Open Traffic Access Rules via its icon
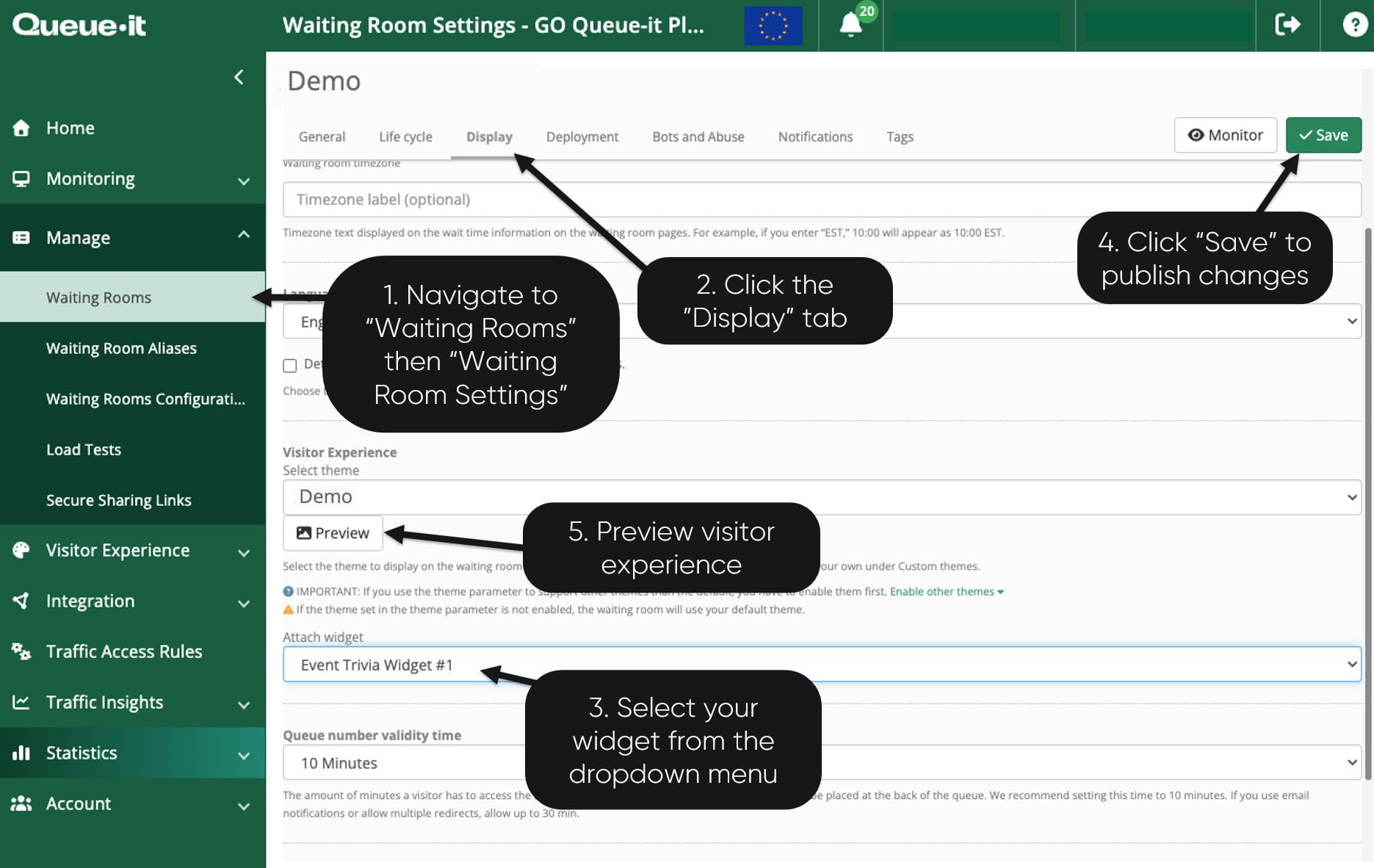This screenshot has width=1374, height=868. [x=21, y=651]
